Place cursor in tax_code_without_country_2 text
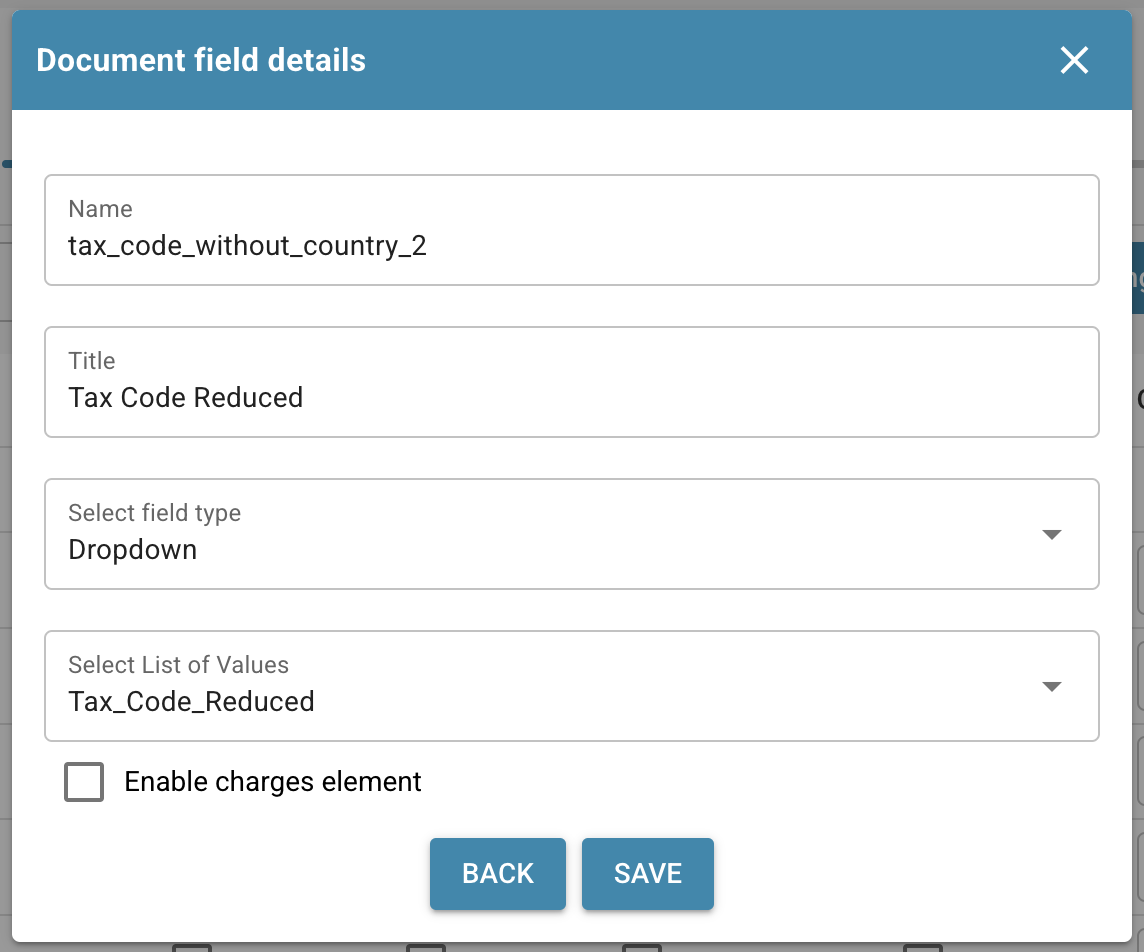1144x952 pixels. click(247, 246)
